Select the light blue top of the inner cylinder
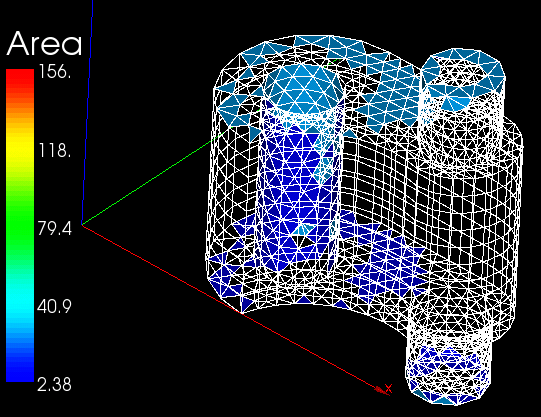541x417 pixels. (304, 88)
